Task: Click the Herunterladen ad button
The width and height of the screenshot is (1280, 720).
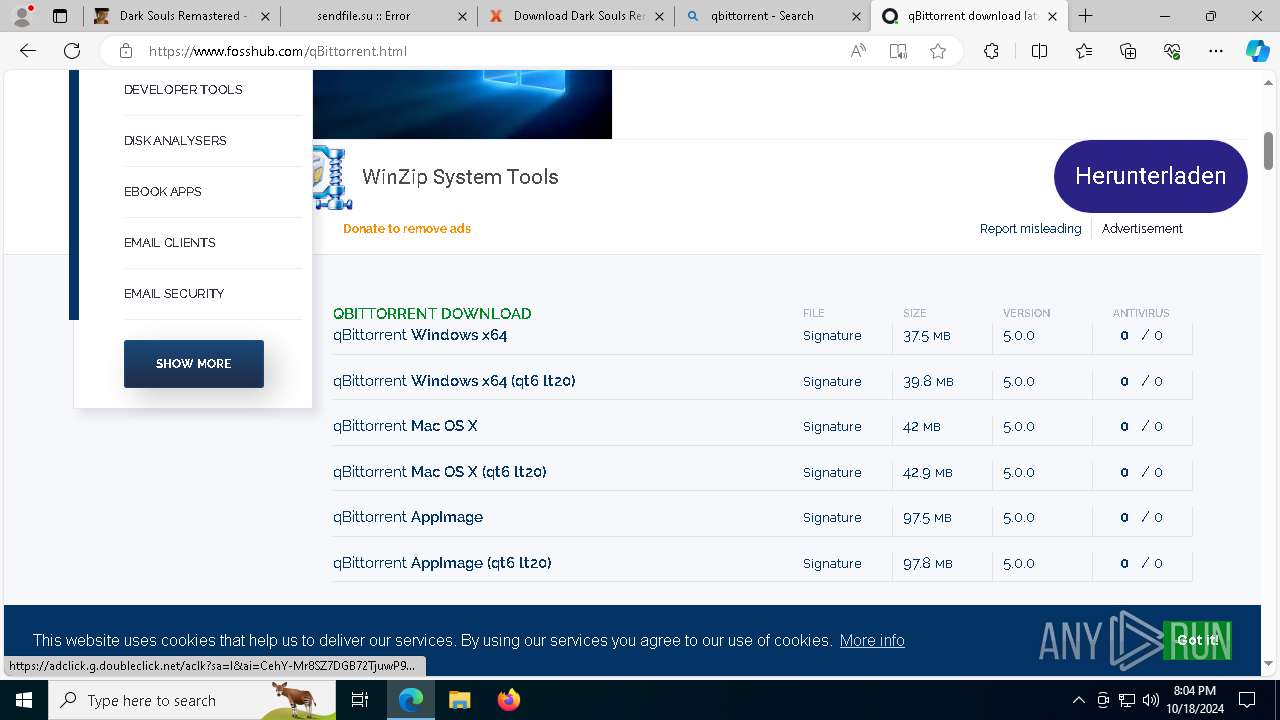Action: click(1151, 176)
